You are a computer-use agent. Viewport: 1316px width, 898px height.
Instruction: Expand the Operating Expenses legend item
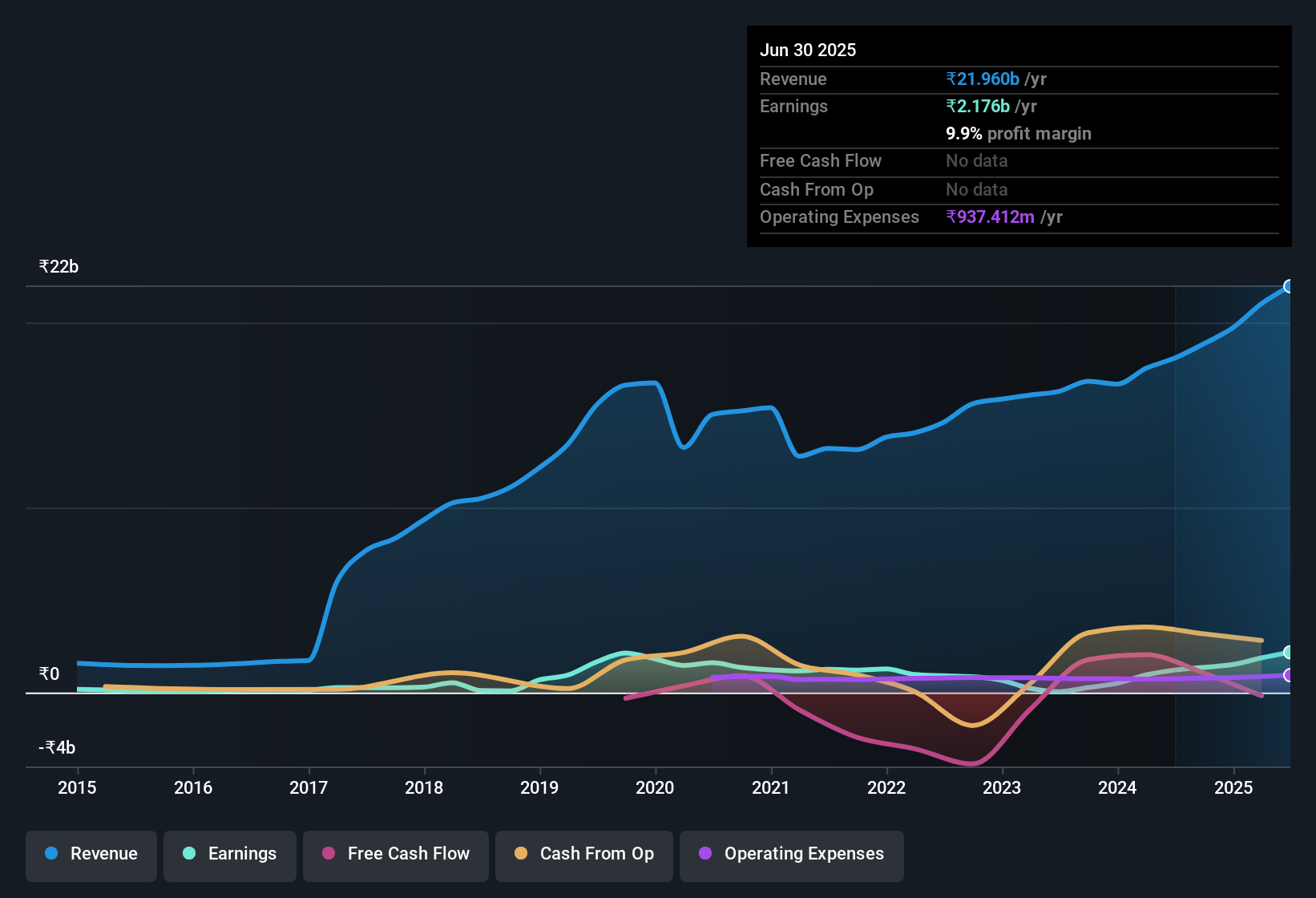point(791,854)
